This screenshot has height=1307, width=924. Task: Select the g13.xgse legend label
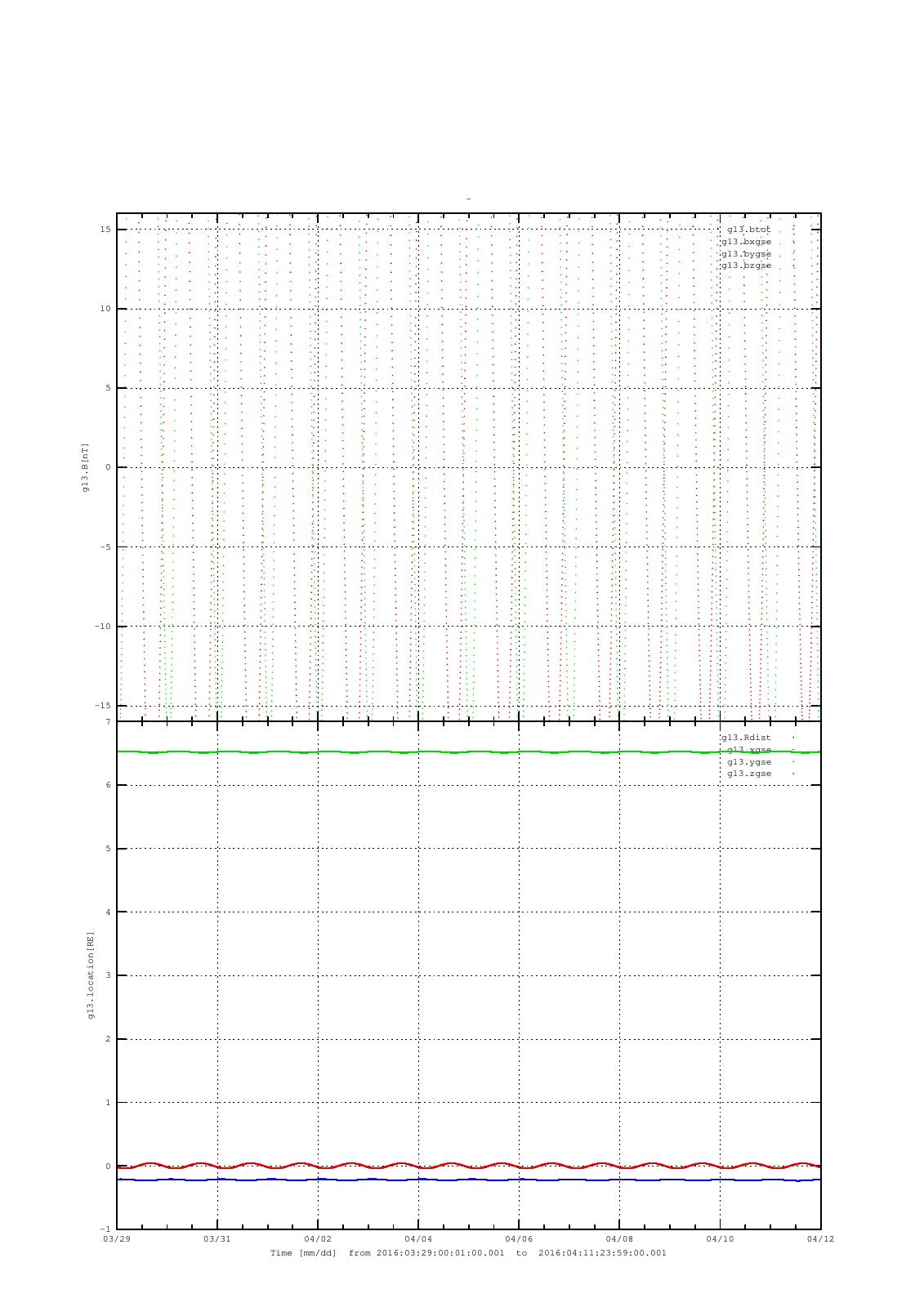(748, 750)
